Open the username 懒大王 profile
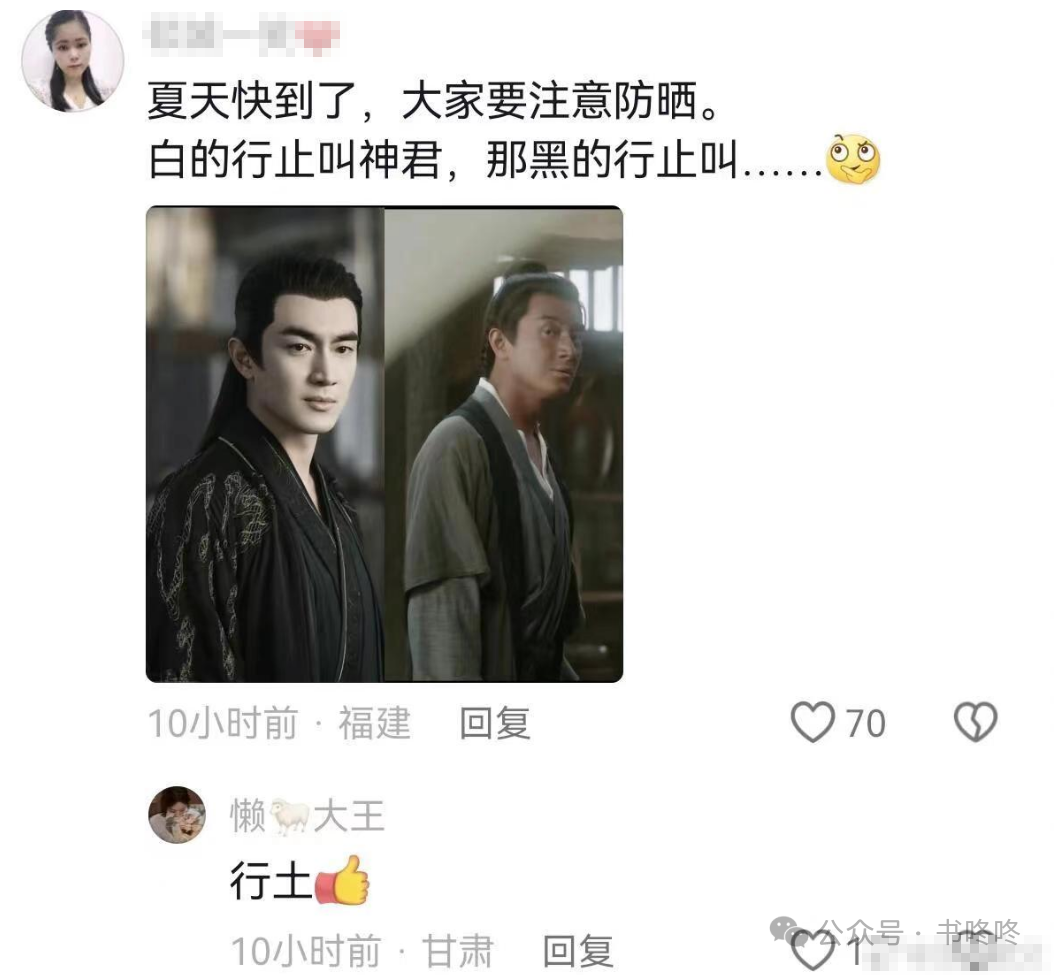The width and height of the screenshot is (1054, 975). 307,816
